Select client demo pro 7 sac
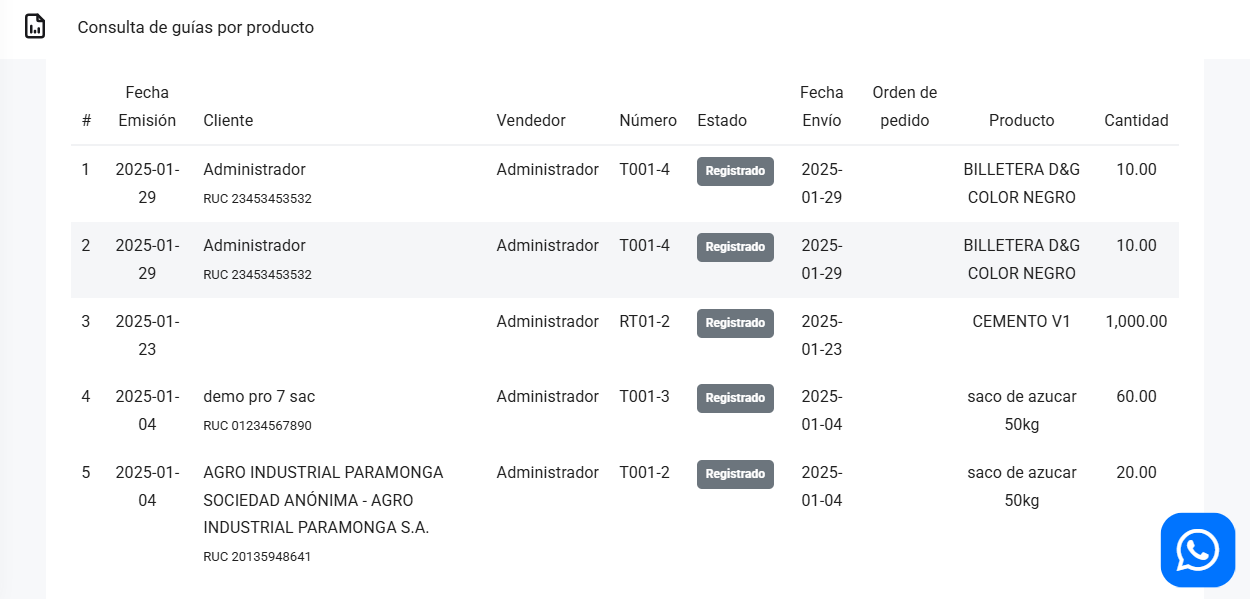 coord(259,397)
